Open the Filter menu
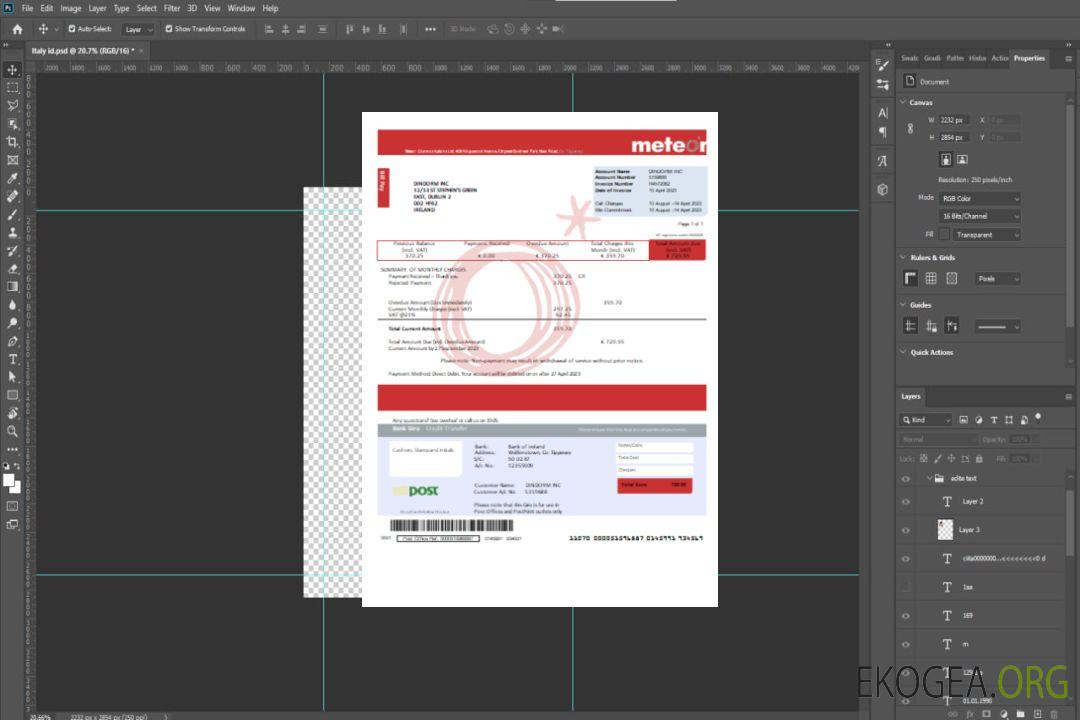The image size is (1080, 720). click(x=172, y=8)
